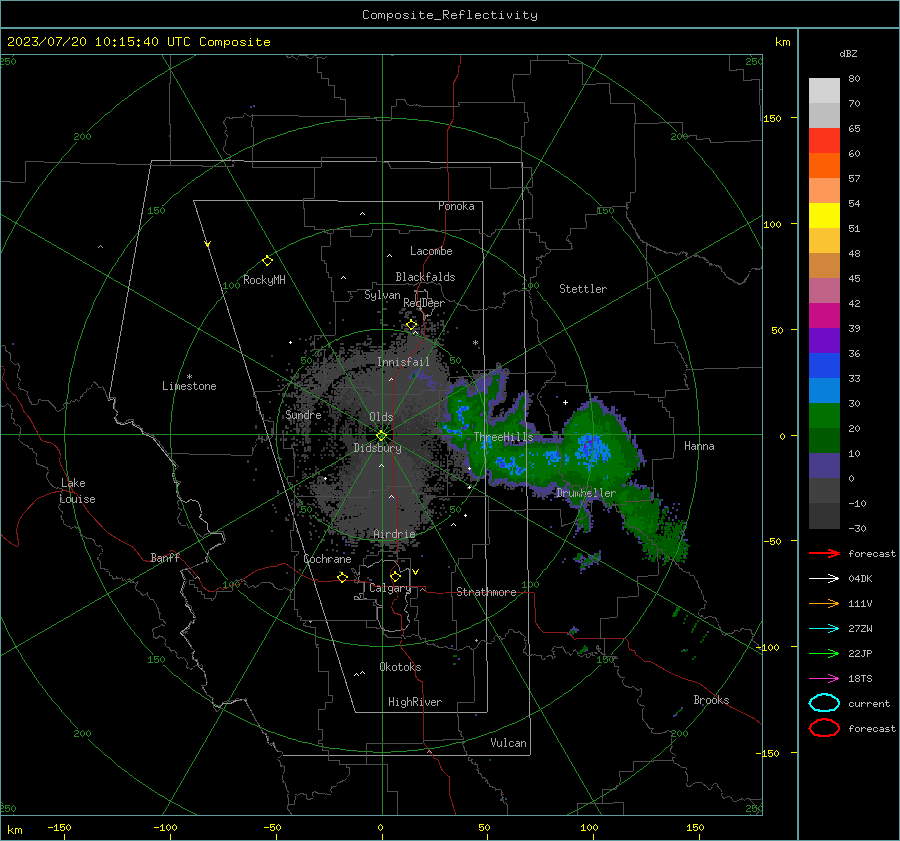
Task: Click the km label at top right
Action: coord(782,42)
